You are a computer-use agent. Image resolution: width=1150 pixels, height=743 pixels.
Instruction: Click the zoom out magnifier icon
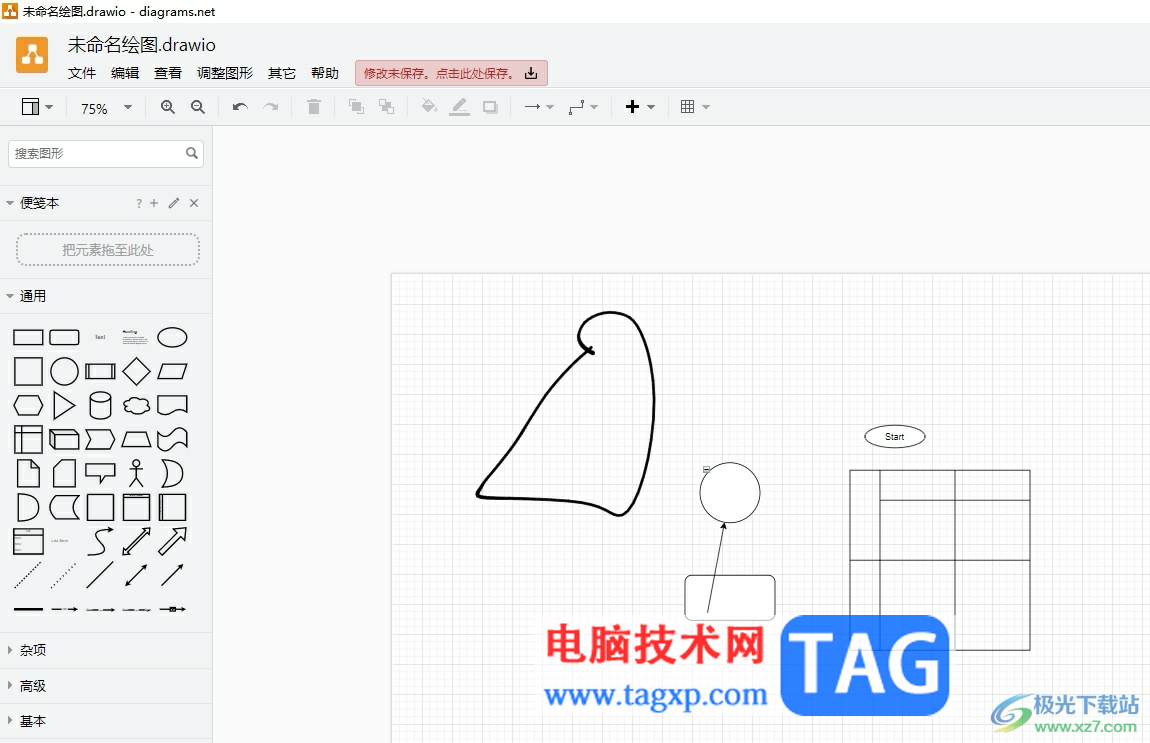coord(198,107)
